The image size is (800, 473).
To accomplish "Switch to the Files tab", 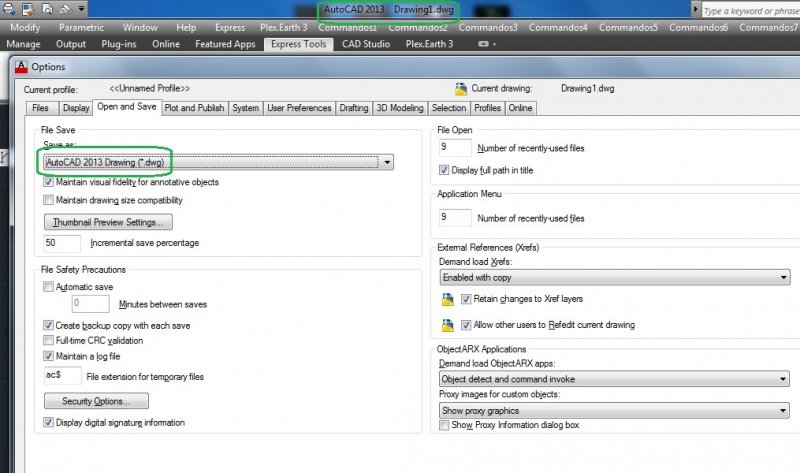I will click(x=40, y=108).
